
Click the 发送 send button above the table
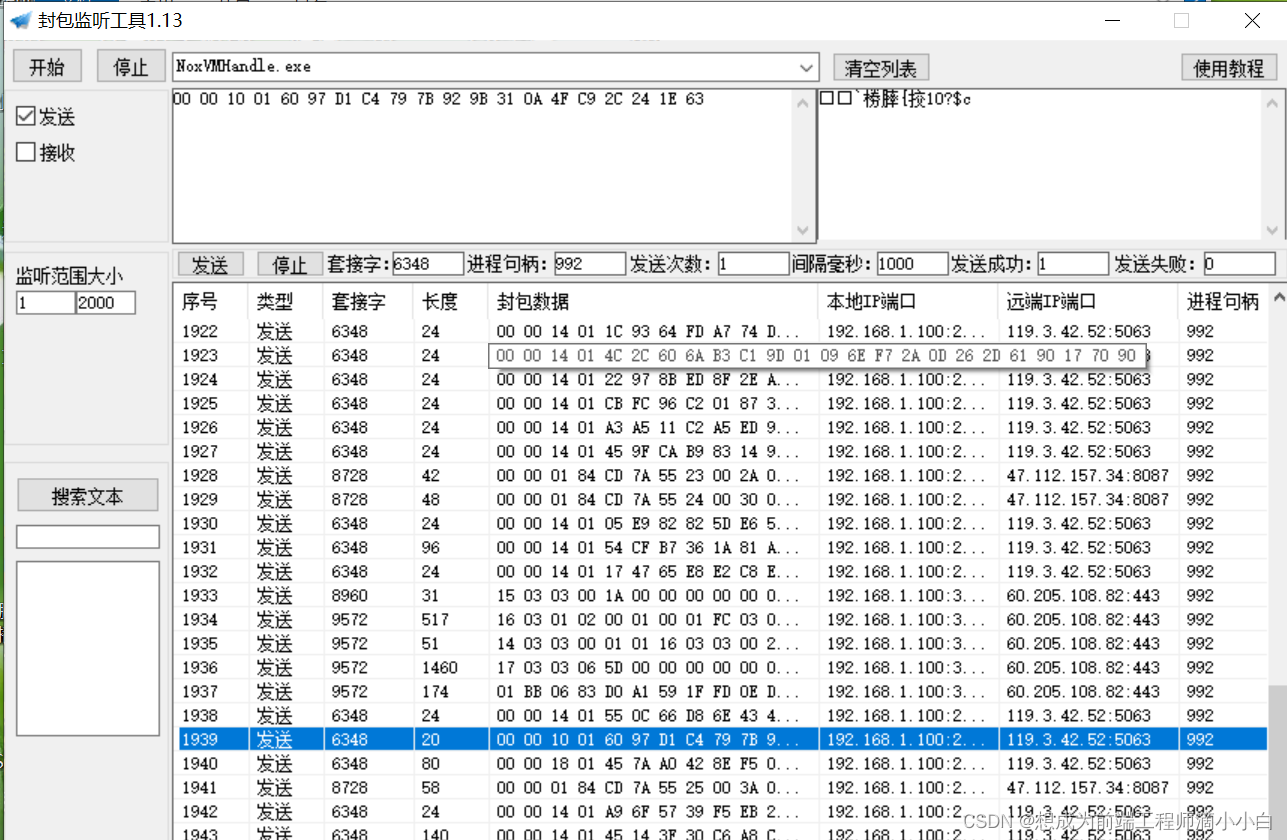click(210, 264)
